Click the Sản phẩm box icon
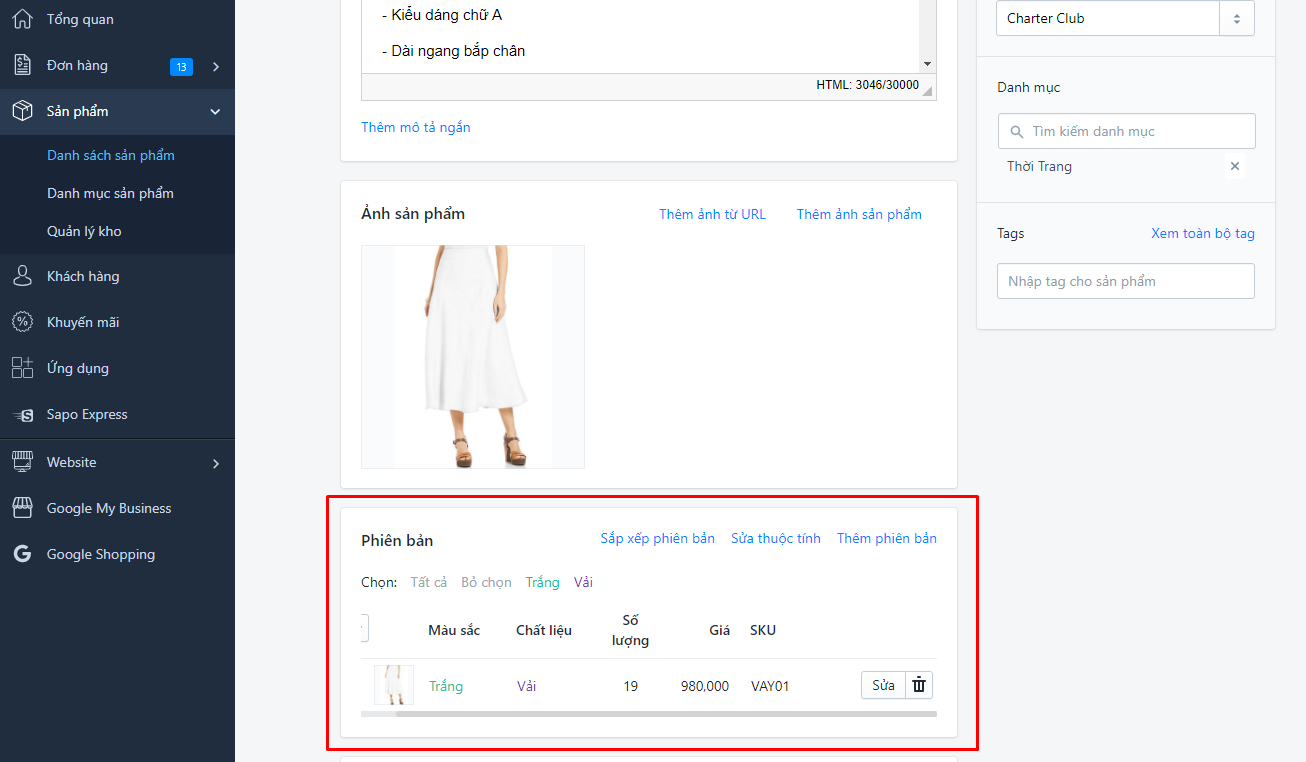The width and height of the screenshot is (1306, 762). (x=22, y=111)
